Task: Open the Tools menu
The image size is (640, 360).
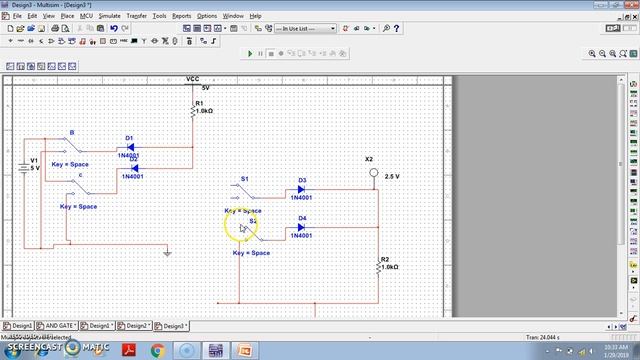Action: [x=159, y=16]
